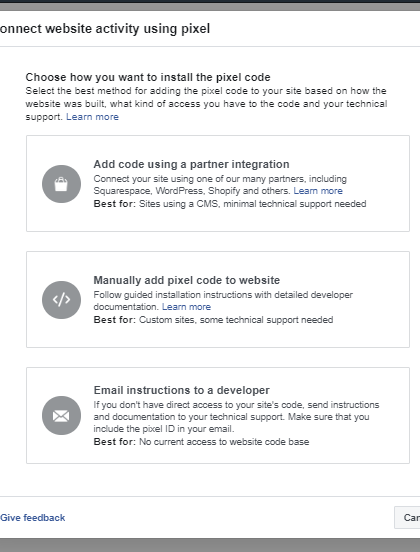
Task: Open Learn more link after 'support.' in intro
Action: click(x=92, y=117)
